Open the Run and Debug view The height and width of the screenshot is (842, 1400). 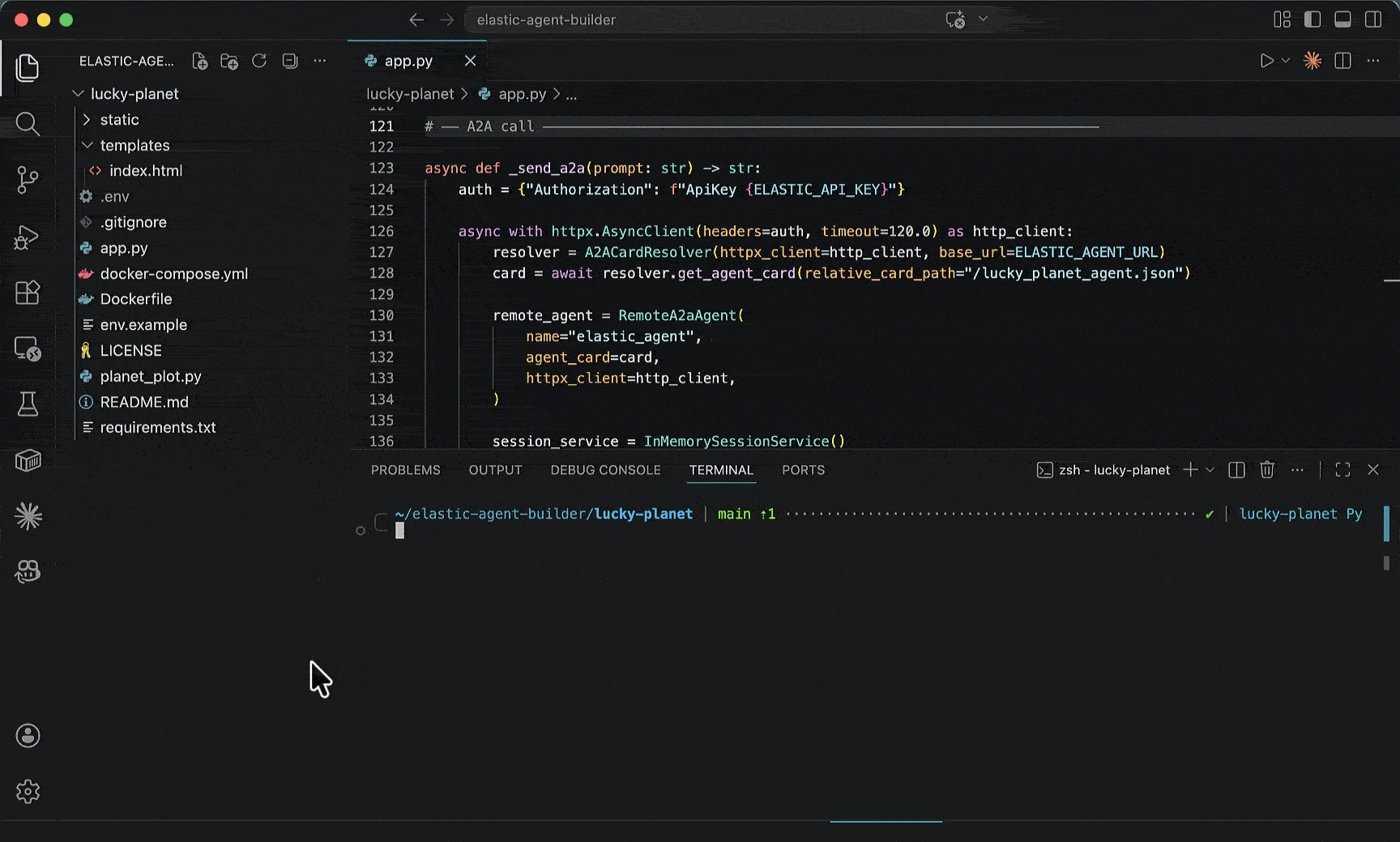28,237
